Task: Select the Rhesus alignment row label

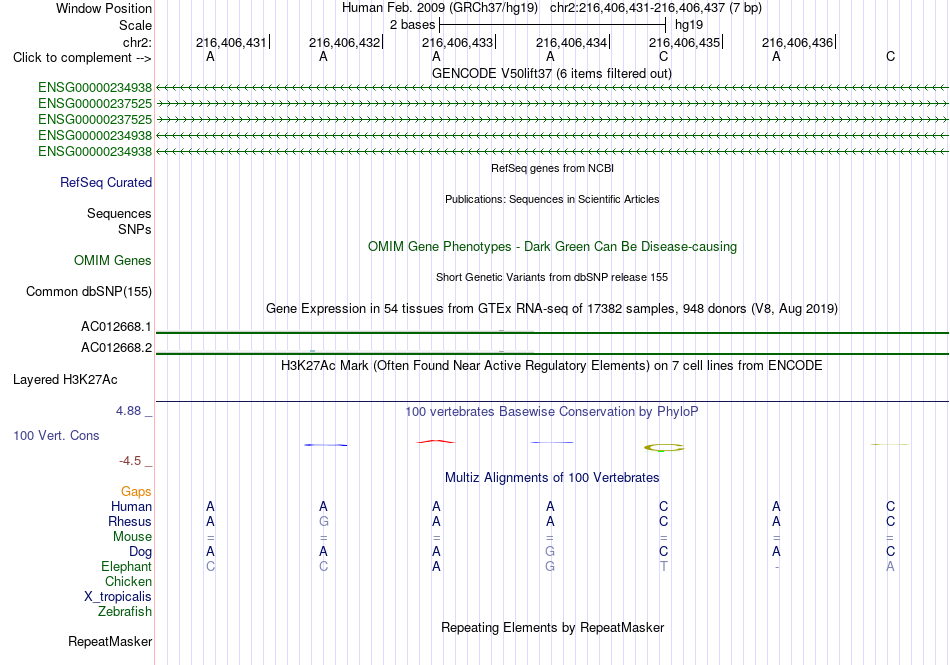Action: 130,521
